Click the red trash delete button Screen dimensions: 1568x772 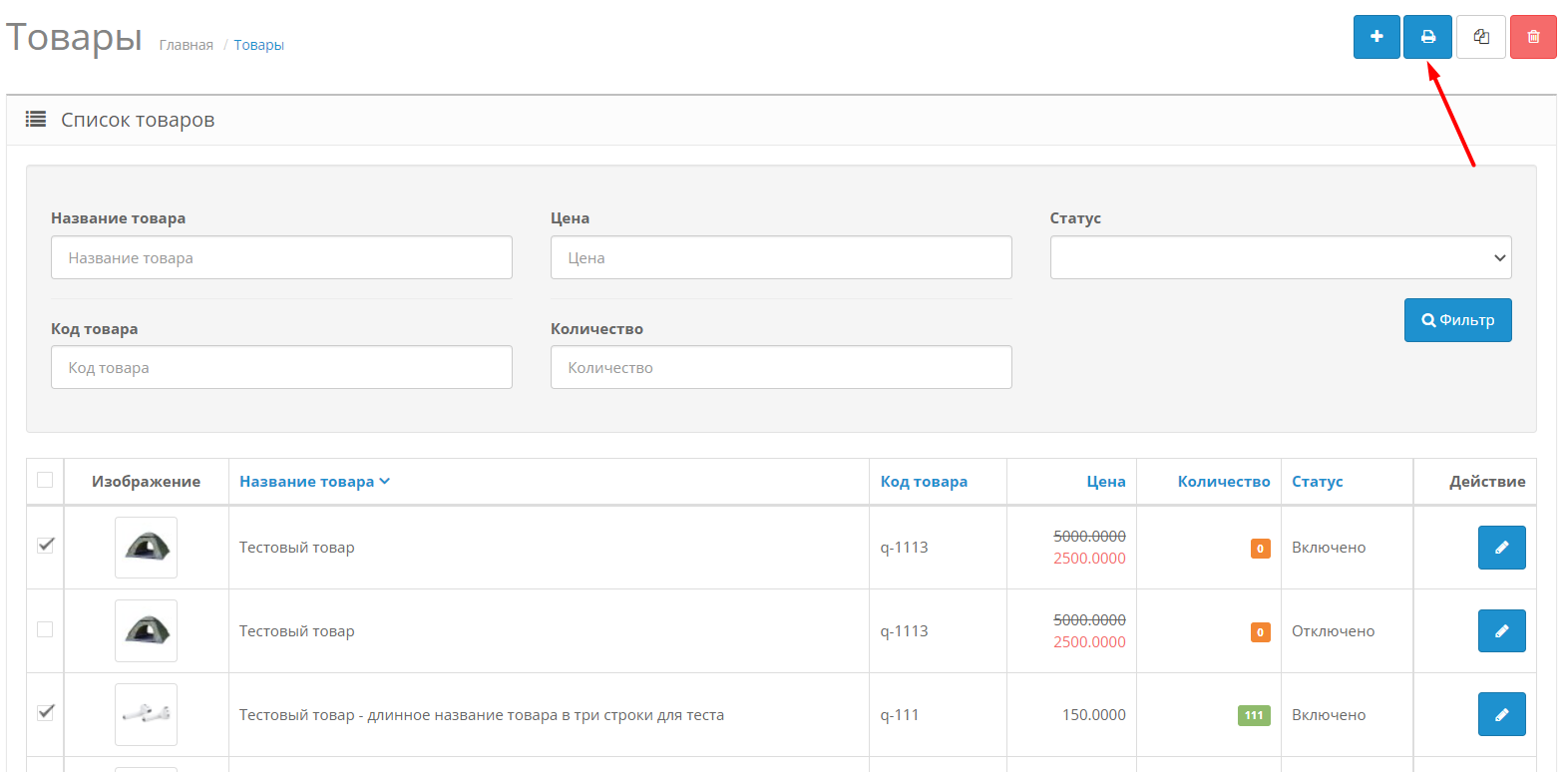(x=1533, y=37)
